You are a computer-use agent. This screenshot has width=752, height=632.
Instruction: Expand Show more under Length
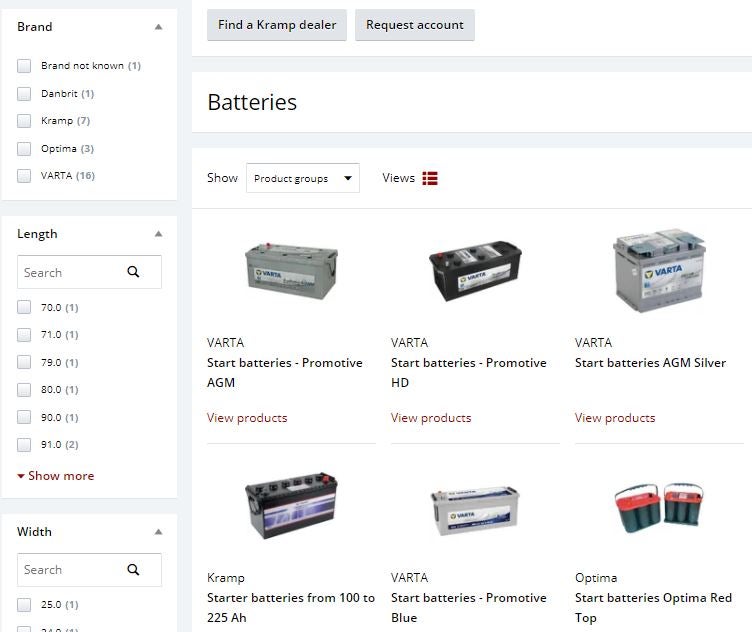click(x=56, y=476)
